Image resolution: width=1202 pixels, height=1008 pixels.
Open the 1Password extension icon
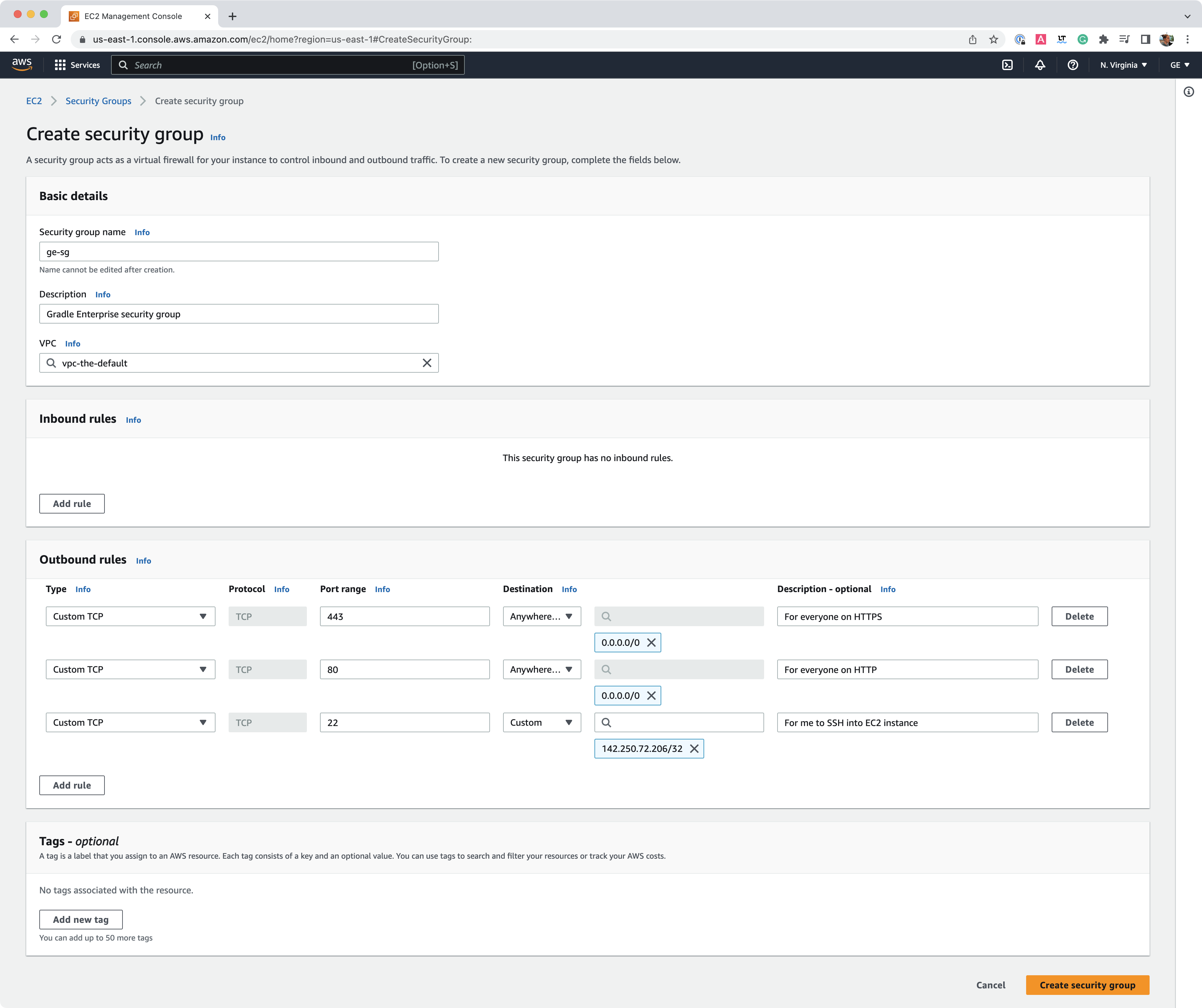point(1020,40)
